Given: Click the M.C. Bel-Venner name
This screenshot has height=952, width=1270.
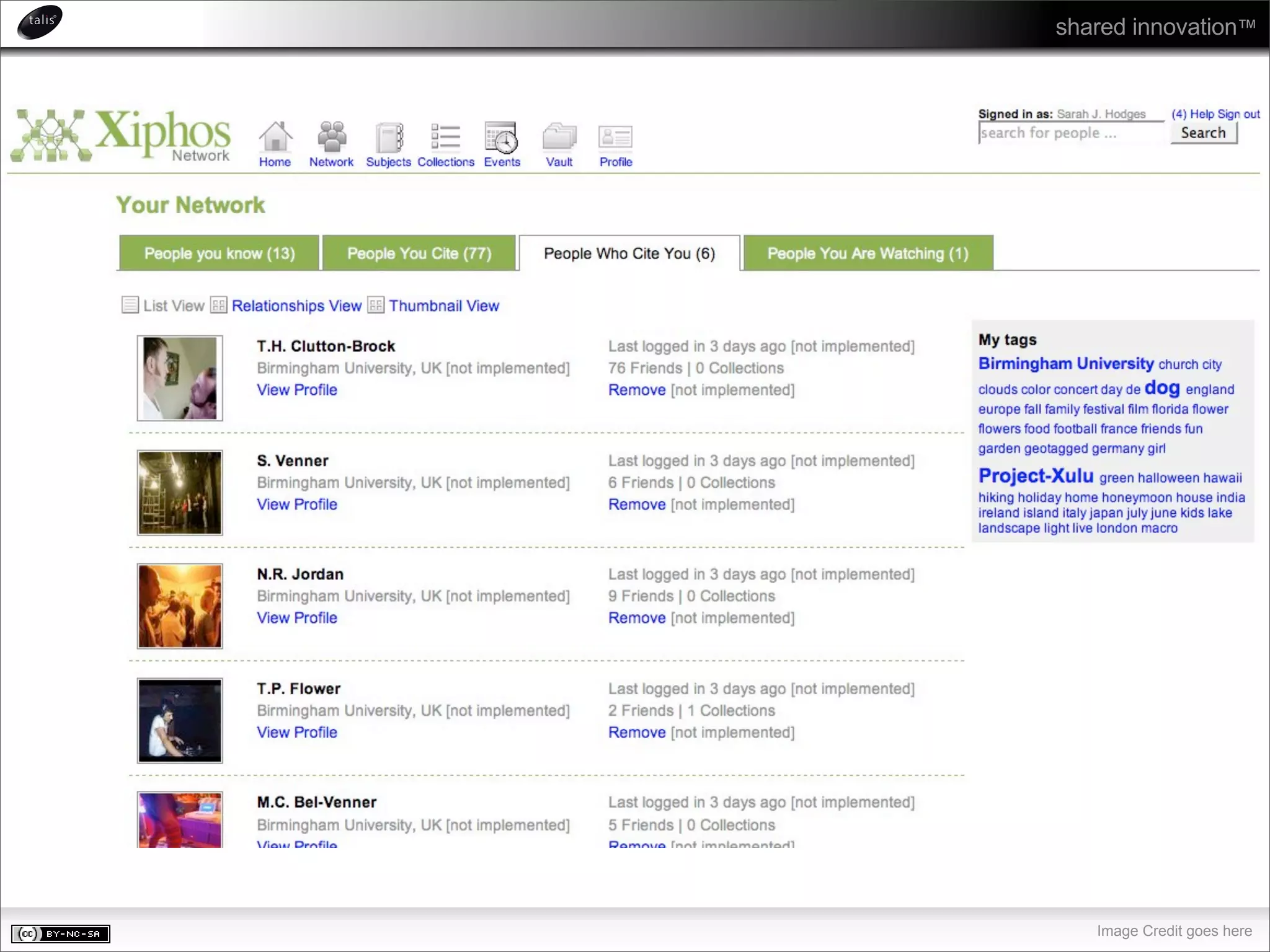Looking at the screenshot, I should (317, 803).
